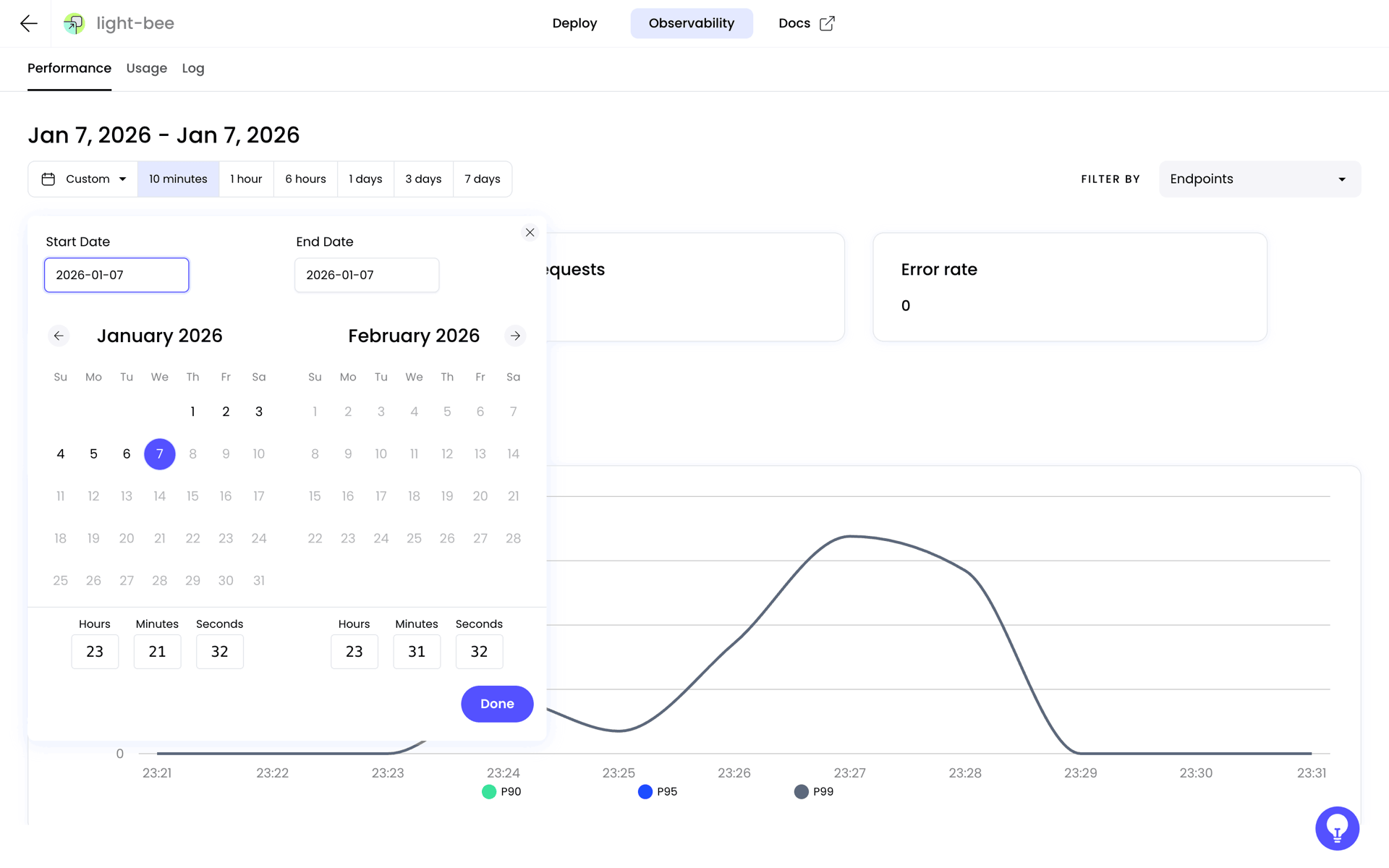Toggle P95 legend series
The width and height of the screenshot is (1389, 868).
click(658, 791)
